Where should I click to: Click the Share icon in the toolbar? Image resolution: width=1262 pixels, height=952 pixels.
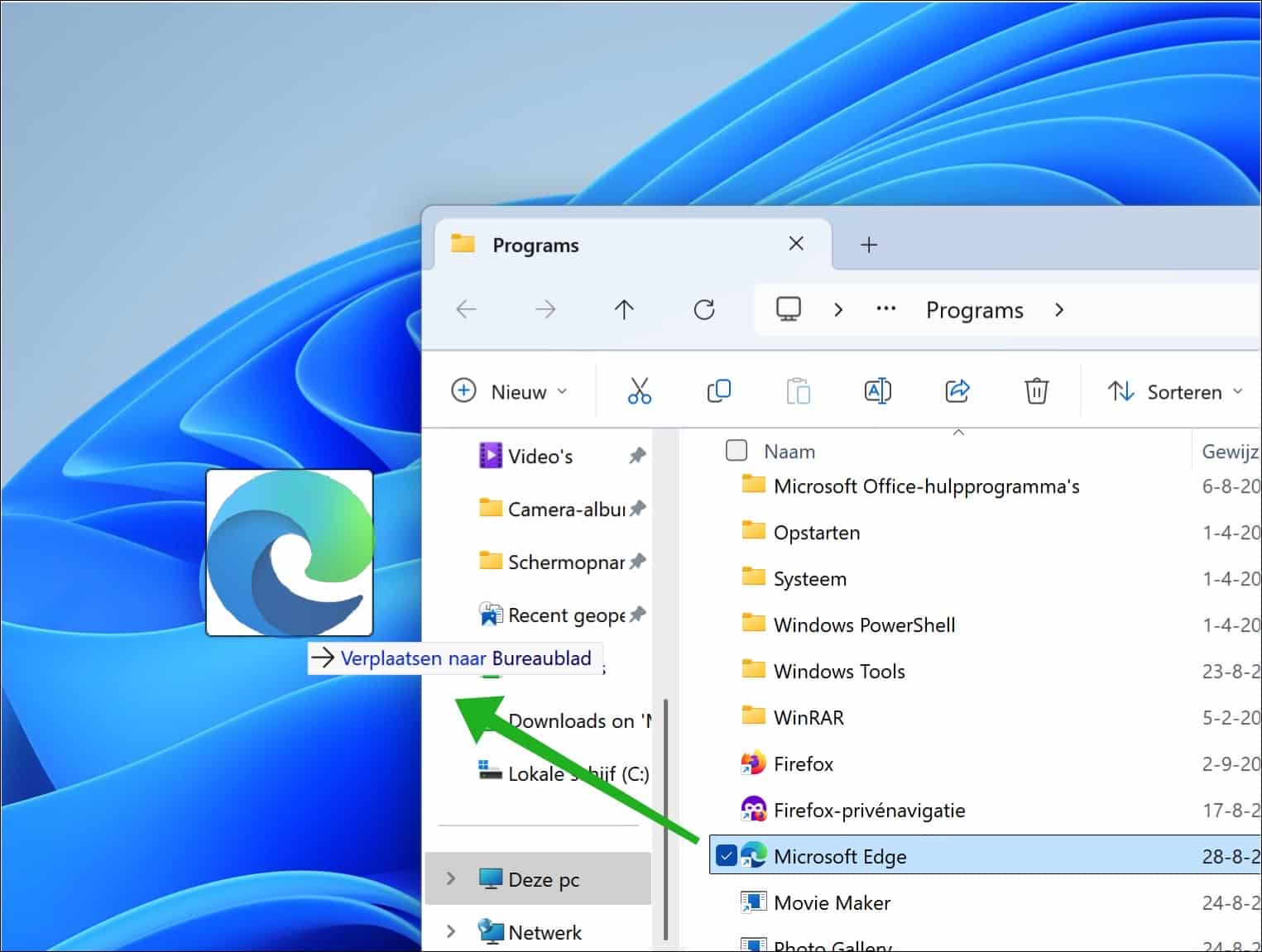pos(957,390)
